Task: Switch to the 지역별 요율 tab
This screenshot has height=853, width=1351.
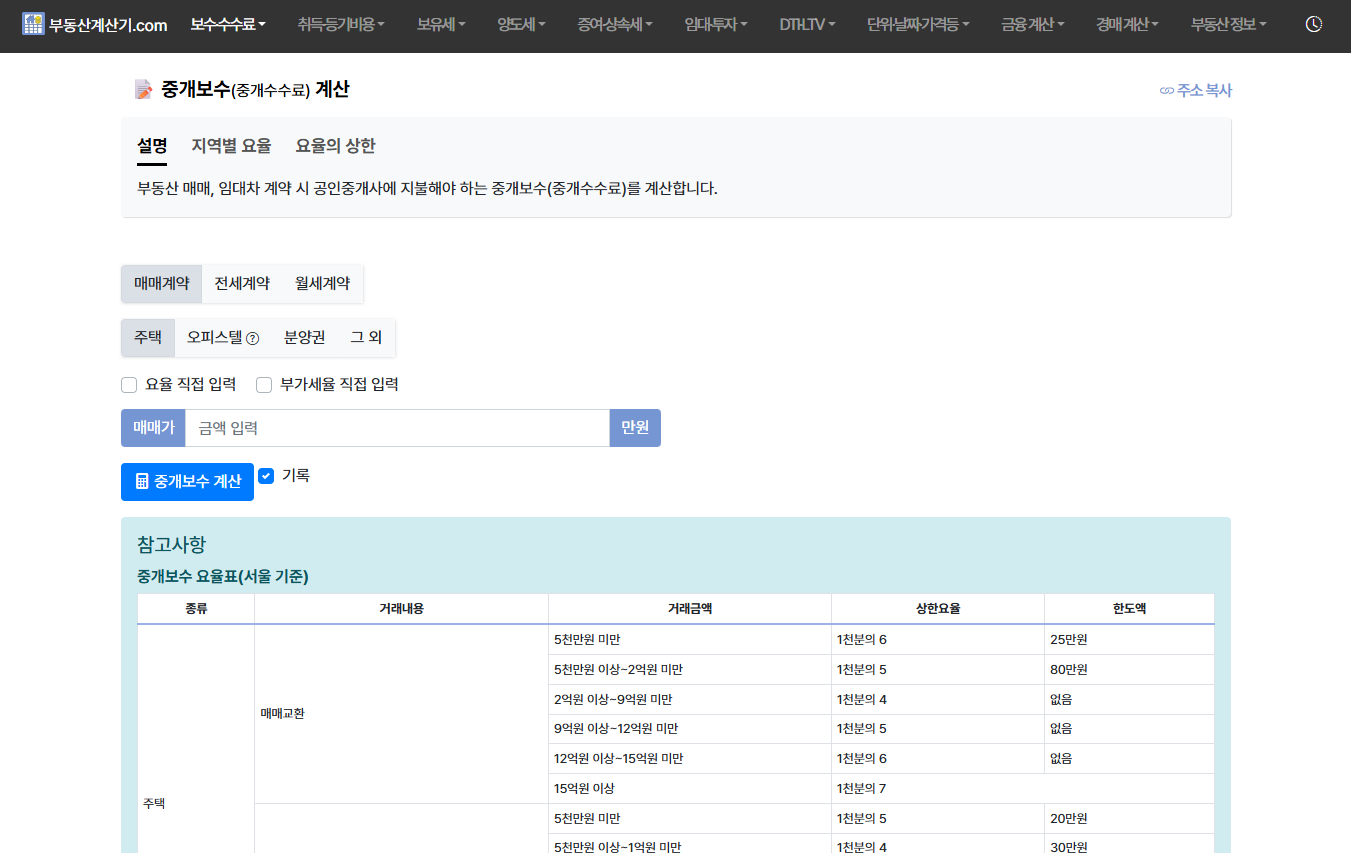Action: pyautogui.click(x=234, y=145)
